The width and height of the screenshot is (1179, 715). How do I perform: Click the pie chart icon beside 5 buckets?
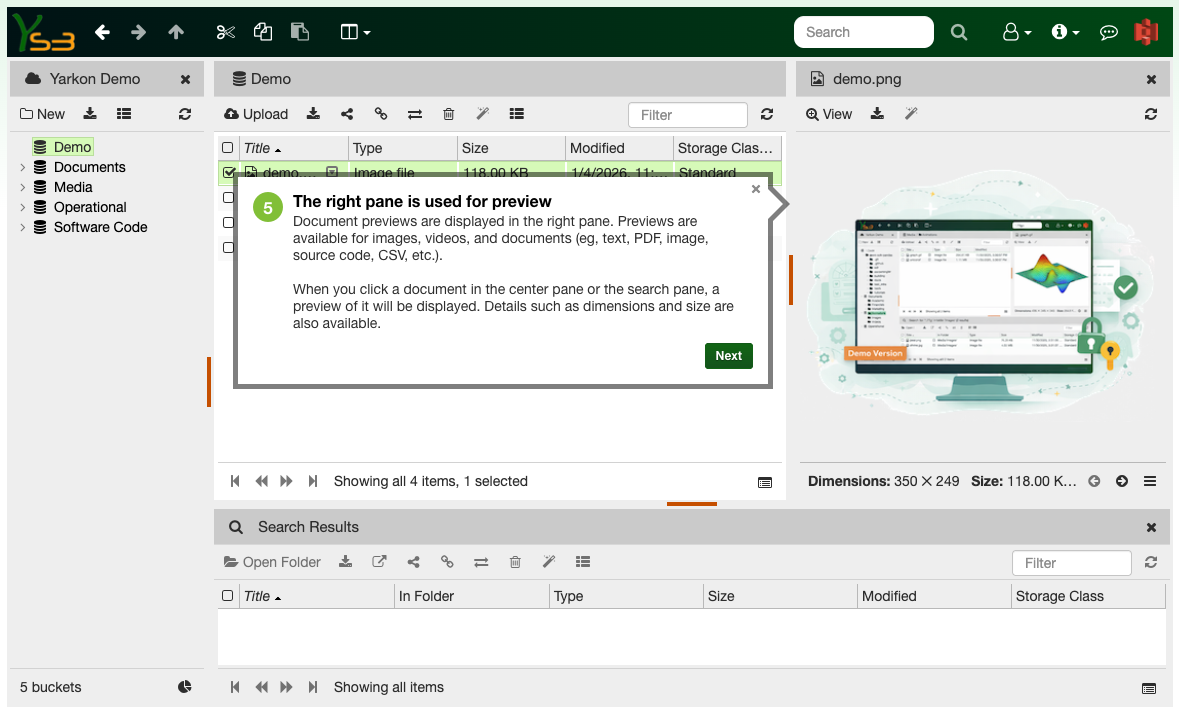tap(185, 687)
